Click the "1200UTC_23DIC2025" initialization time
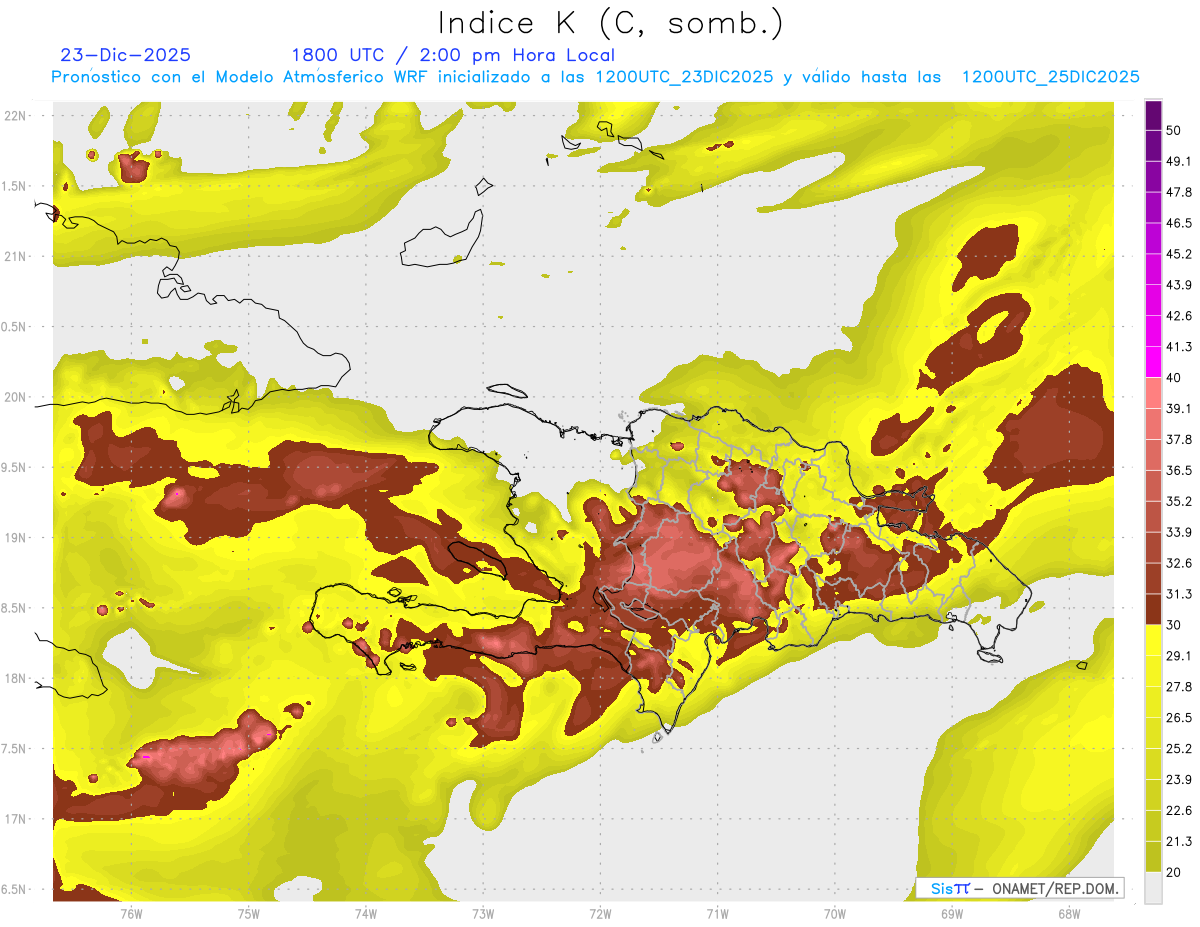The image size is (1200, 927). 684,77
